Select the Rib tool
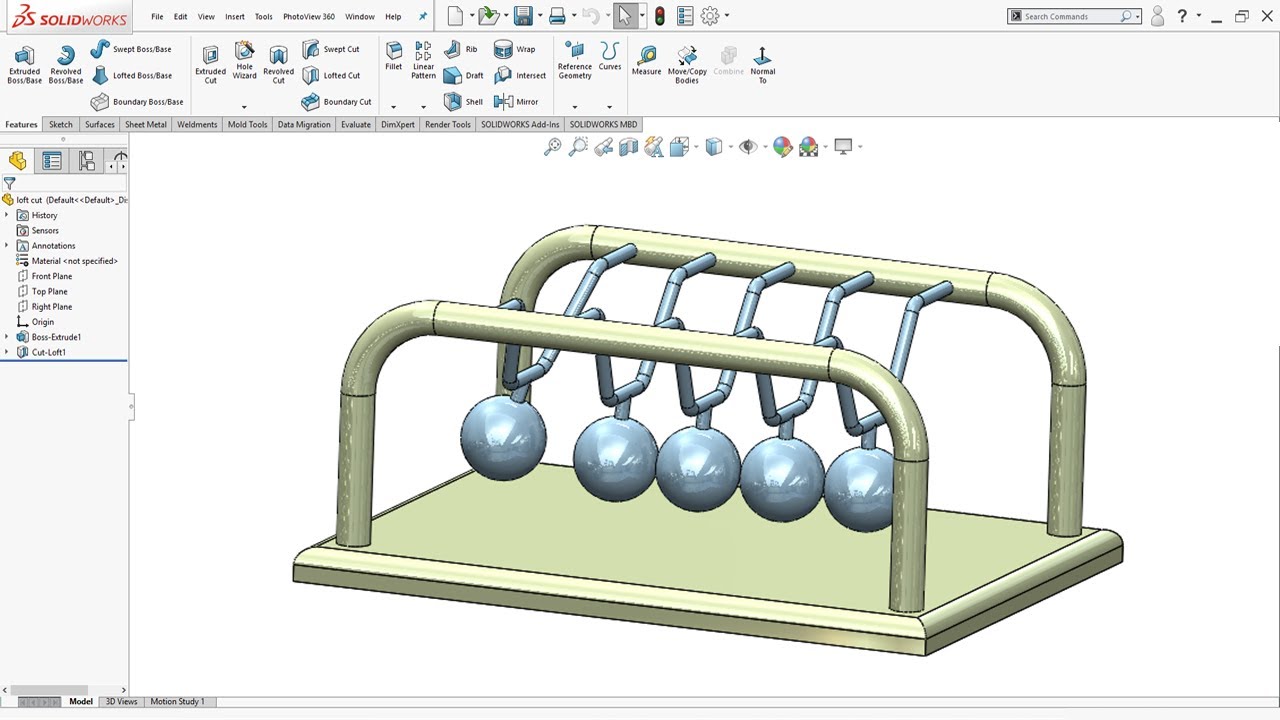This screenshot has height=720, width=1280. (461, 49)
